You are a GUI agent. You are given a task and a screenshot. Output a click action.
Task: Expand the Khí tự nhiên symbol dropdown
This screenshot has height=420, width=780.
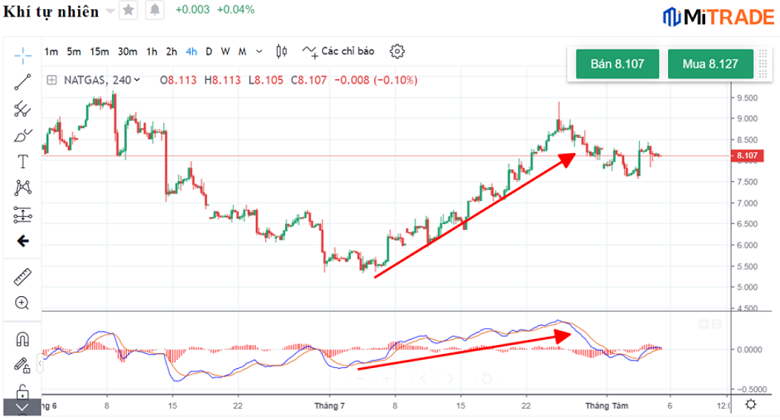[x=109, y=11]
